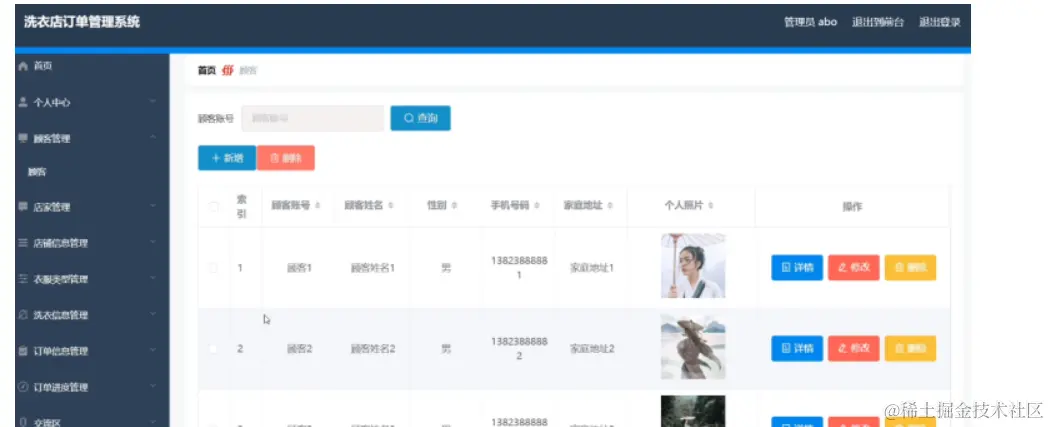Sort by the 顾客账号 column arrows

point(317,205)
